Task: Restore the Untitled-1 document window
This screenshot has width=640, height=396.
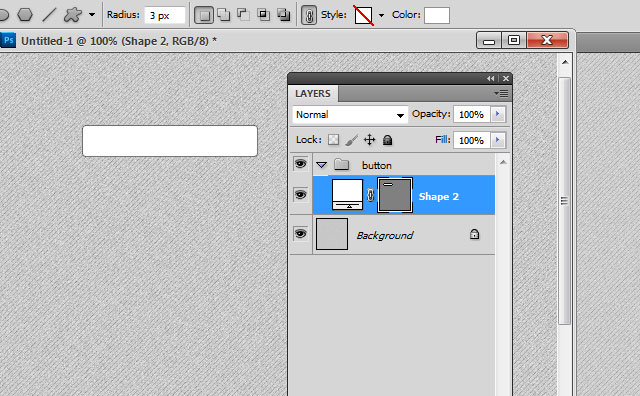Action: tap(514, 40)
